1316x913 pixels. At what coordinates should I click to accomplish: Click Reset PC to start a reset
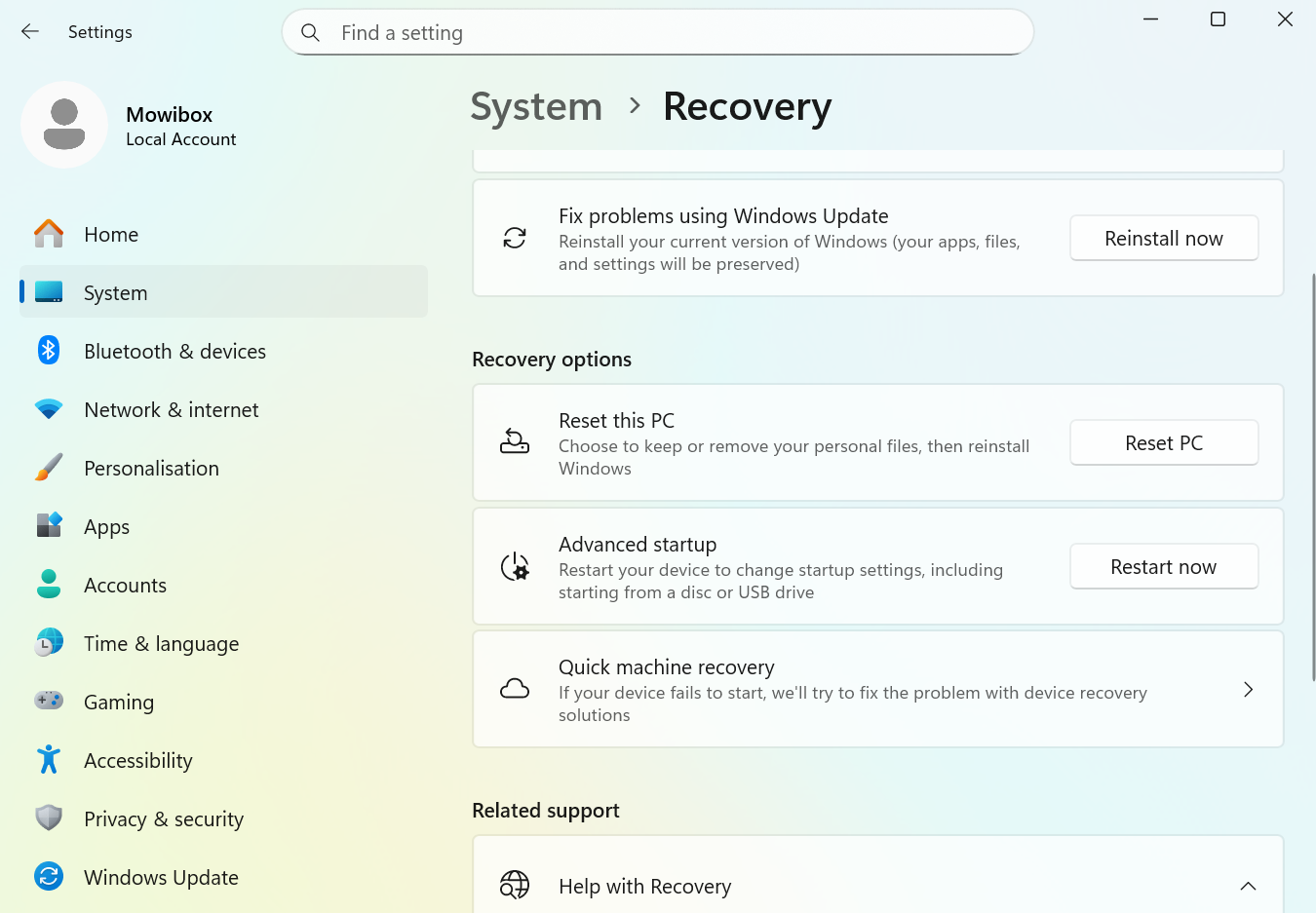(1163, 442)
